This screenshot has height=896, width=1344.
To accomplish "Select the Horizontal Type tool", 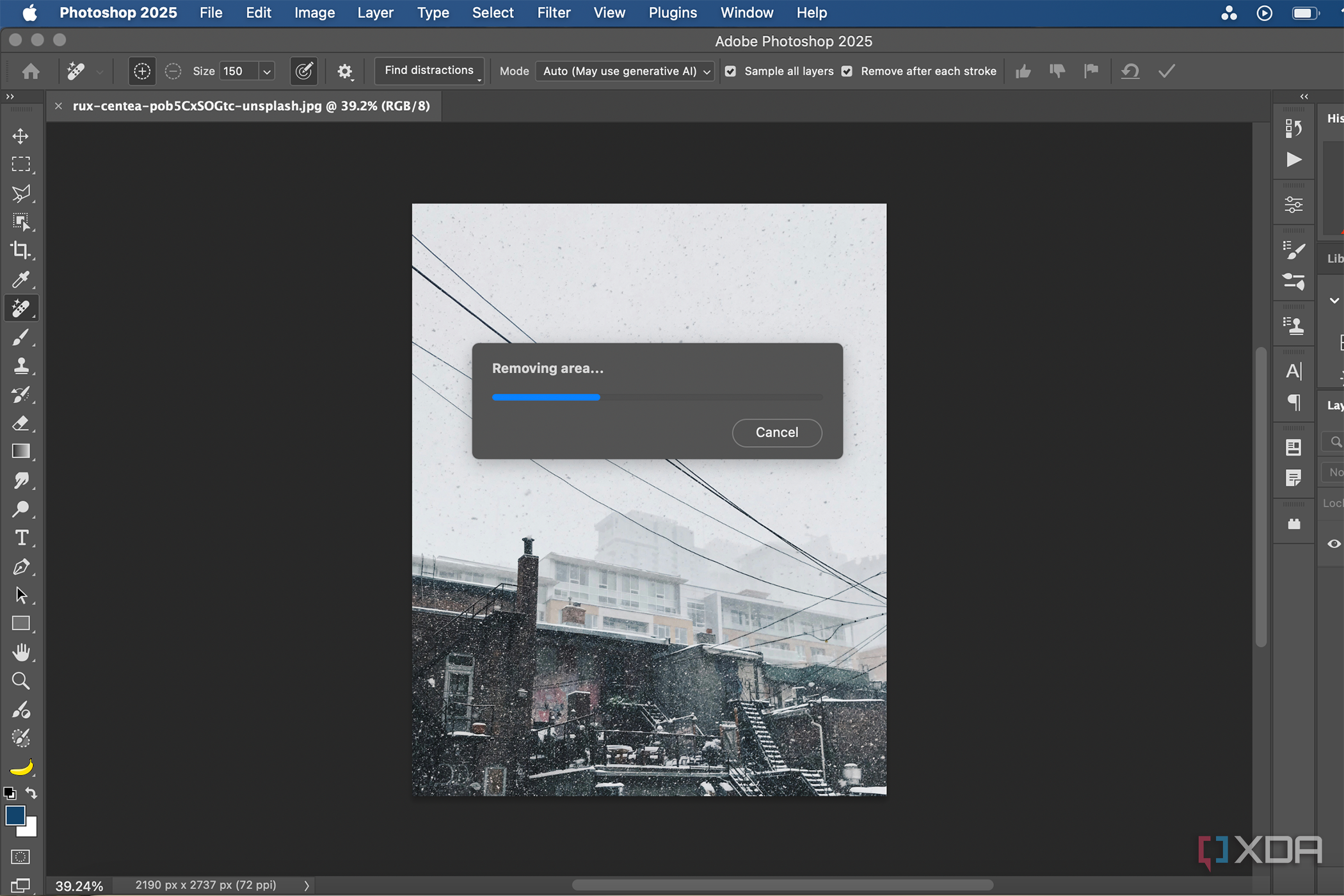I will click(20, 538).
